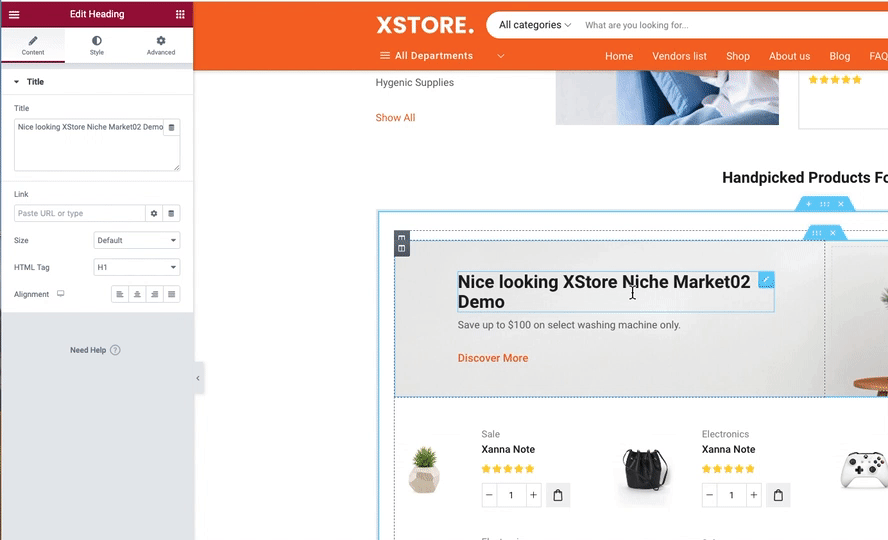Switch to the Content tab
888x540 pixels.
click(33, 45)
